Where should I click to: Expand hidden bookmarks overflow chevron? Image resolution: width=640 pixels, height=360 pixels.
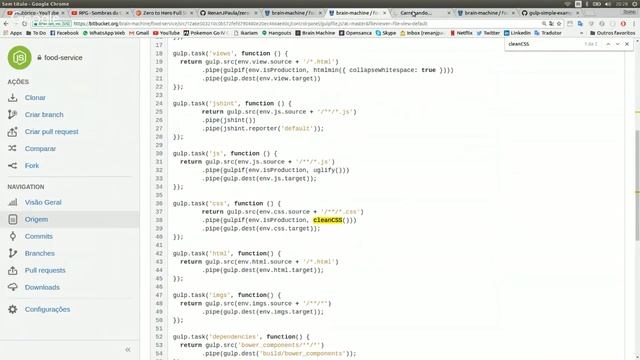pos(582,33)
